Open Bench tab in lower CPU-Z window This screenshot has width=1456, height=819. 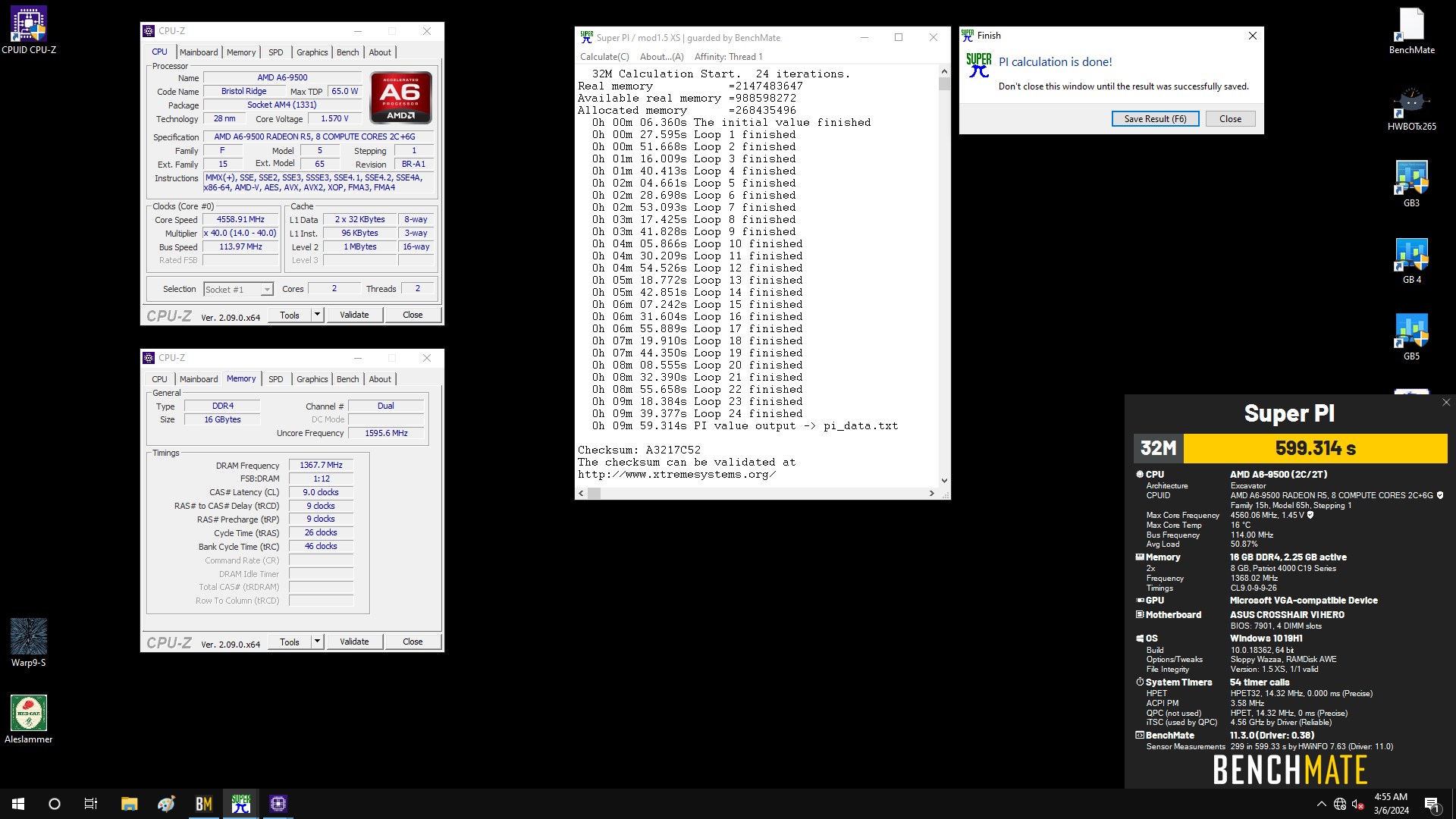[348, 379]
